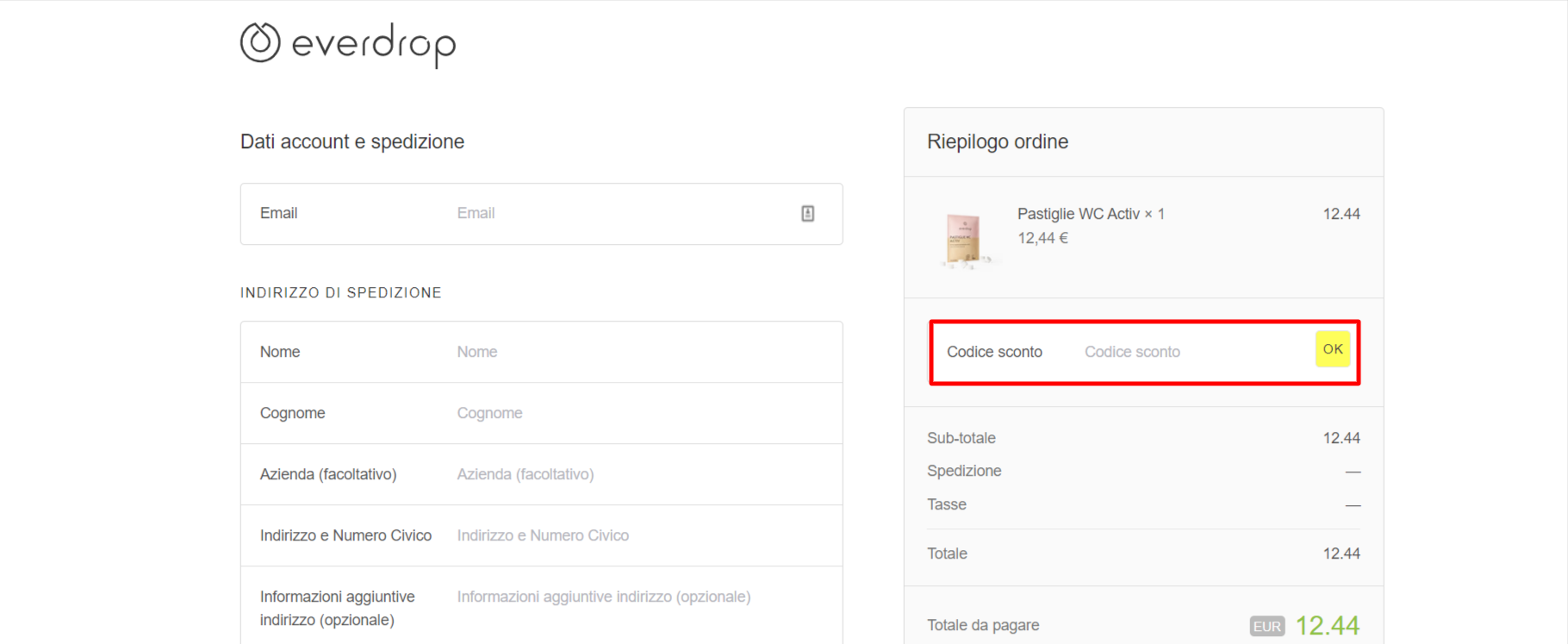Image resolution: width=1568 pixels, height=644 pixels.
Task: Click the Sub-totale row
Action: point(1143,438)
